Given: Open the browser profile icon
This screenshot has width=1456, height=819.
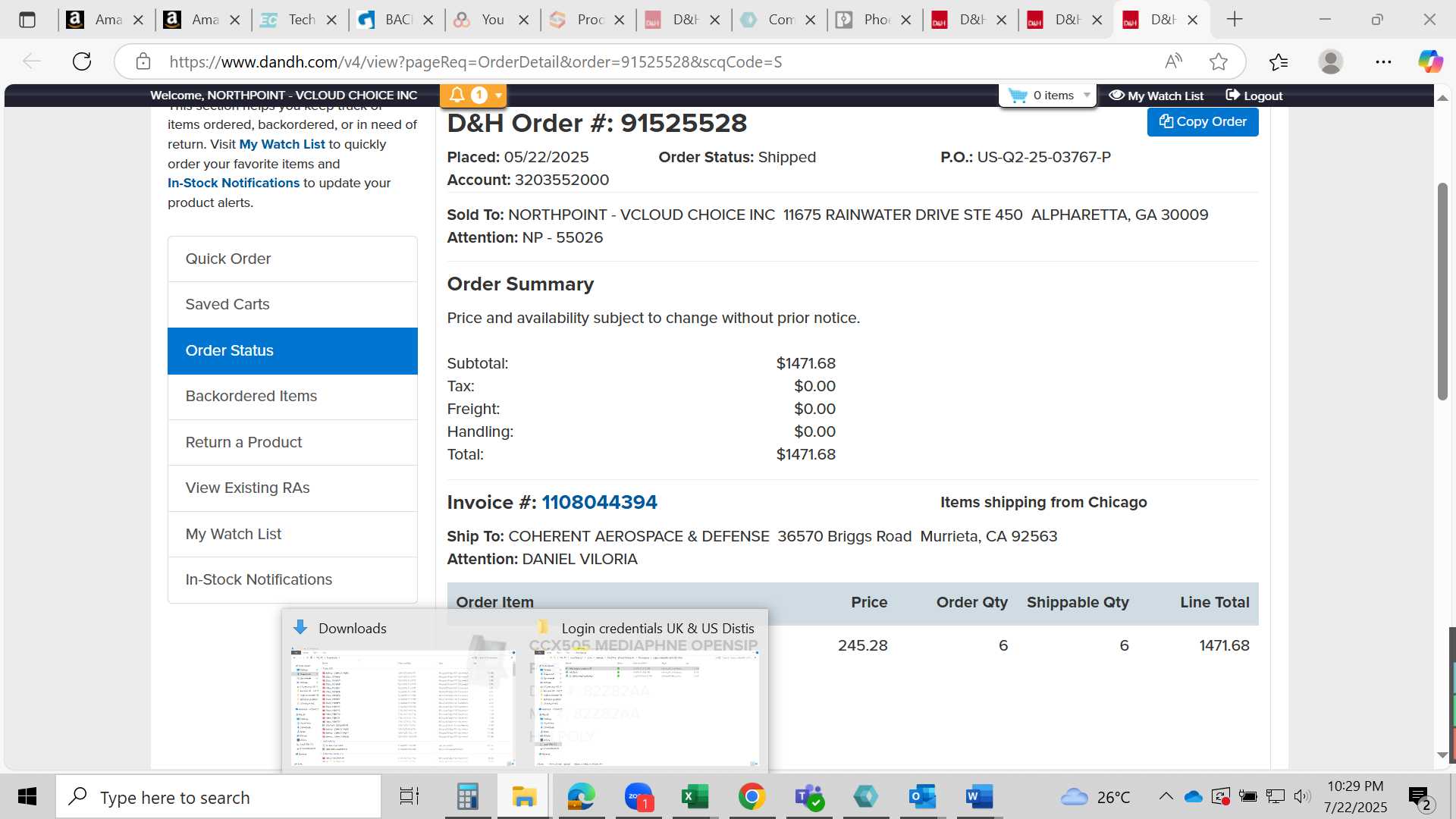Looking at the screenshot, I should pyautogui.click(x=1331, y=61).
